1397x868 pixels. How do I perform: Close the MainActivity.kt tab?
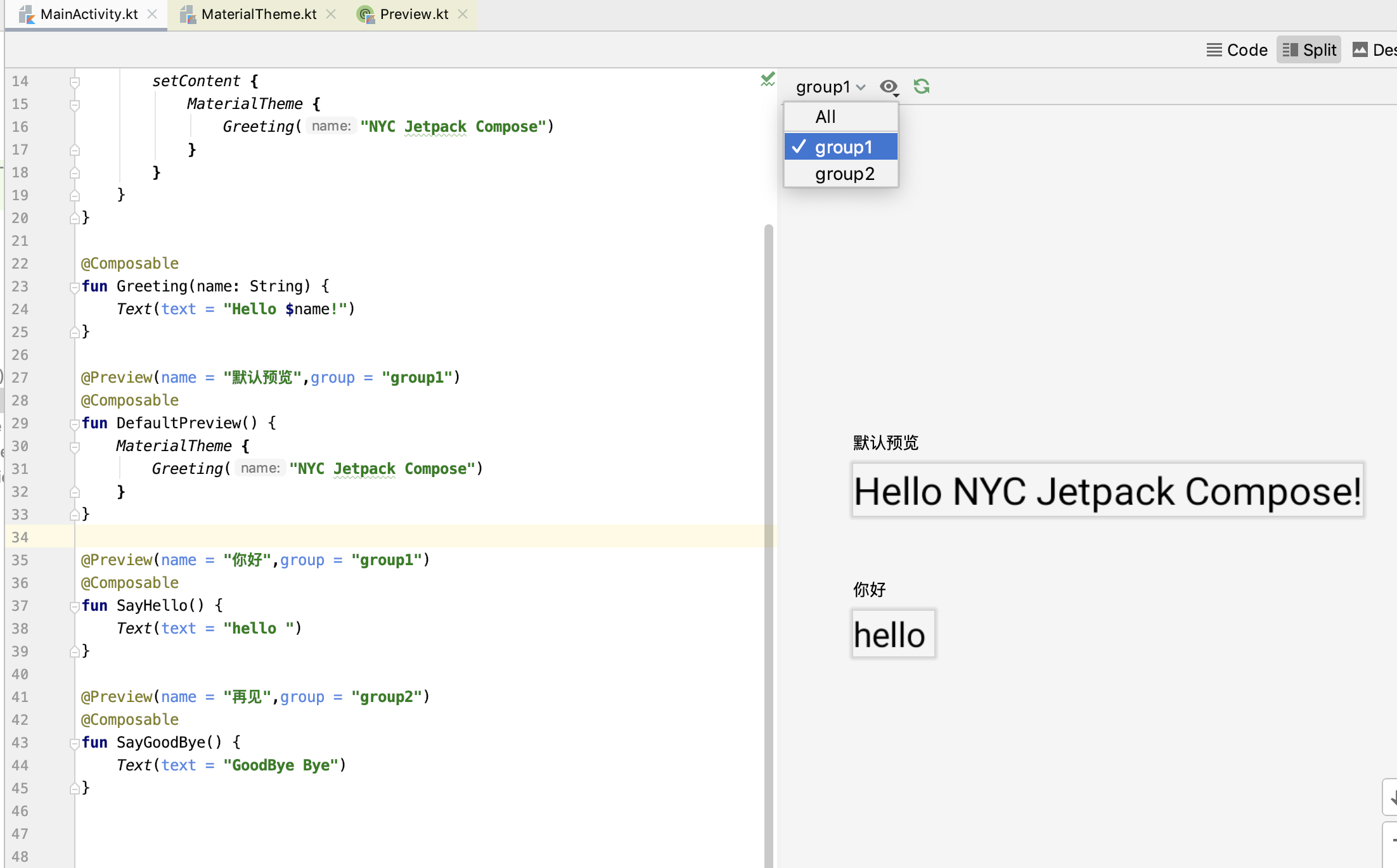(x=152, y=14)
